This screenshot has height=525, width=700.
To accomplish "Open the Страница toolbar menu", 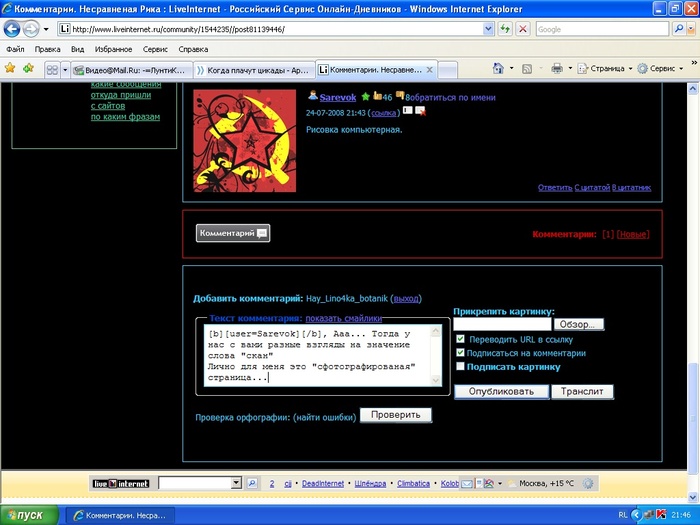I will click(604, 69).
